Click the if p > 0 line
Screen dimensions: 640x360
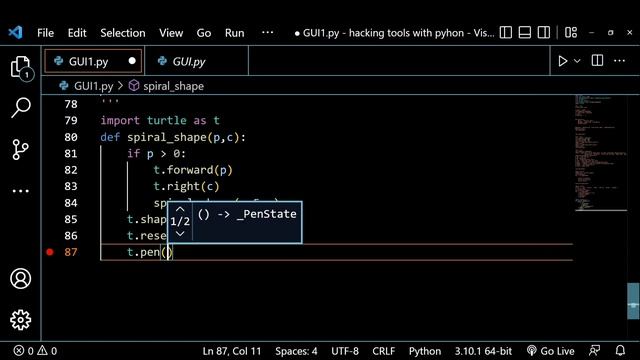(x=156, y=153)
